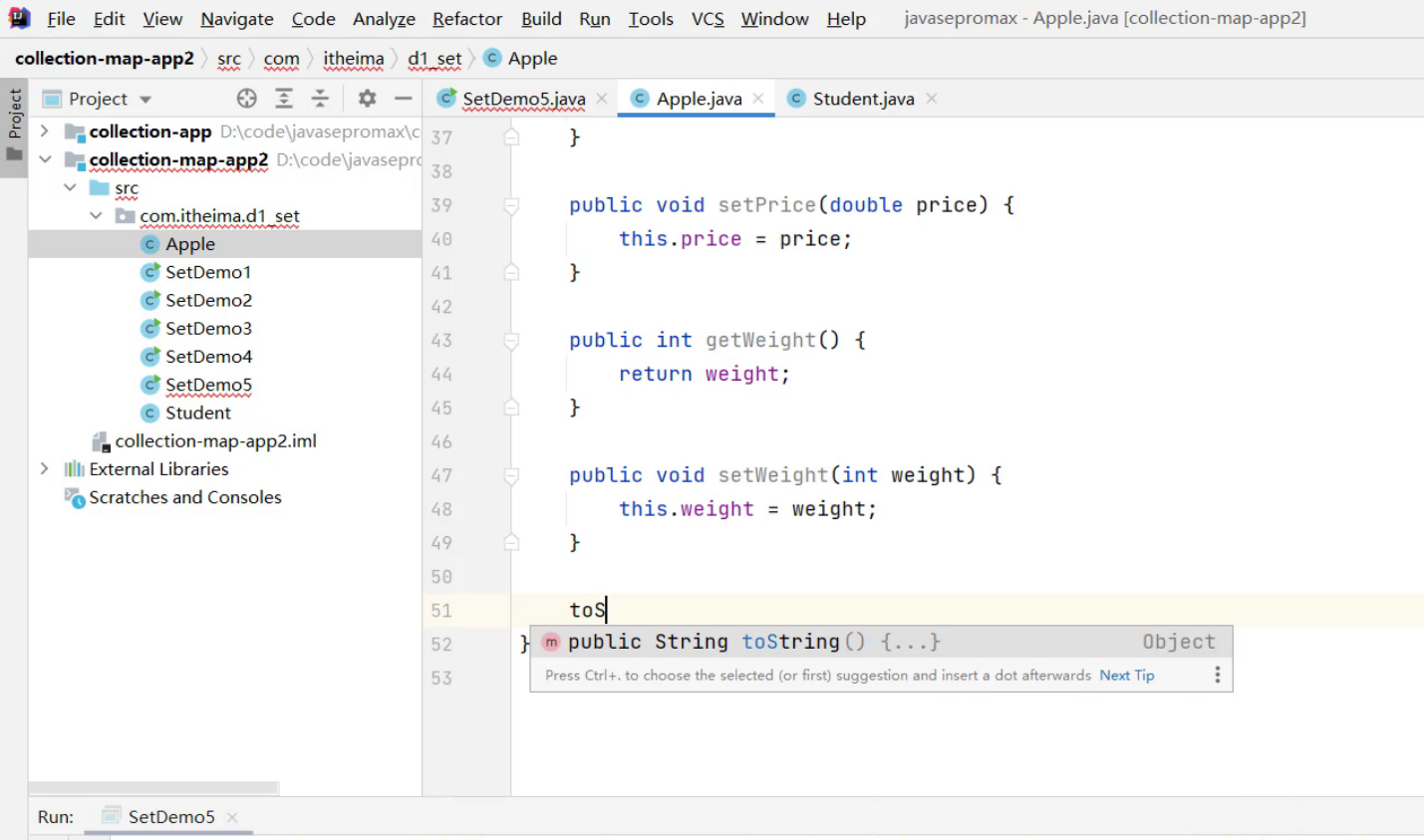Image resolution: width=1424 pixels, height=840 pixels.
Task: Open the Code menu
Action: click(x=313, y=19)
